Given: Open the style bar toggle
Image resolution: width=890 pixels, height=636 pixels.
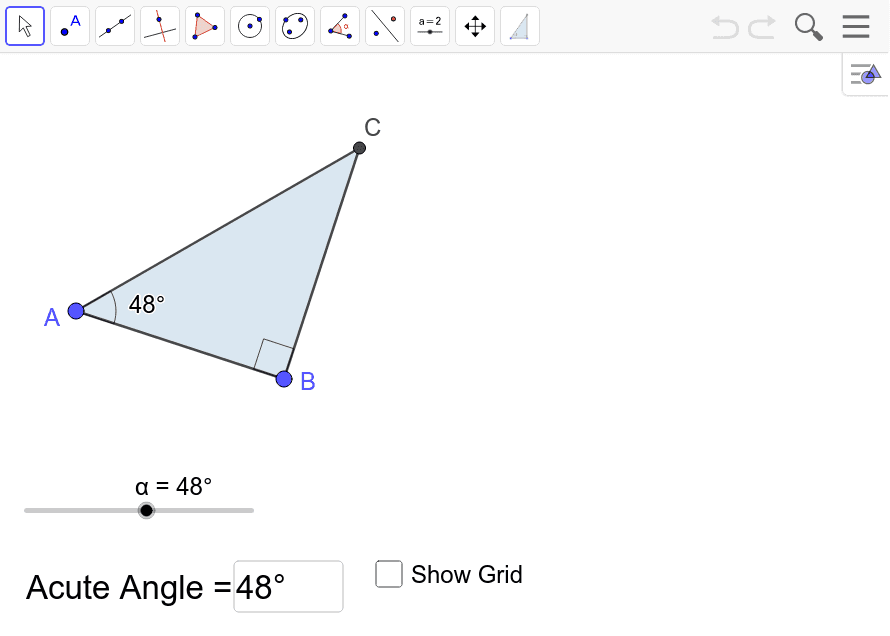Looking at the screenshot, I should (866, 74).
